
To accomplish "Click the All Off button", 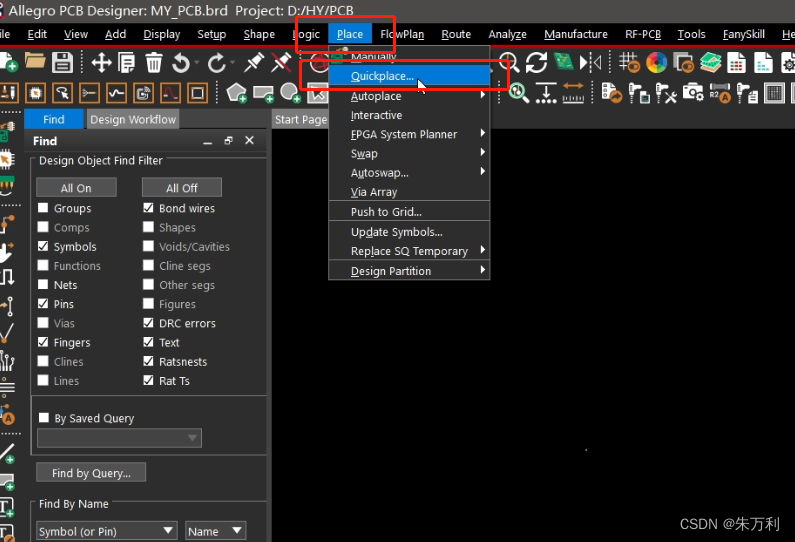I will point(182,188).
